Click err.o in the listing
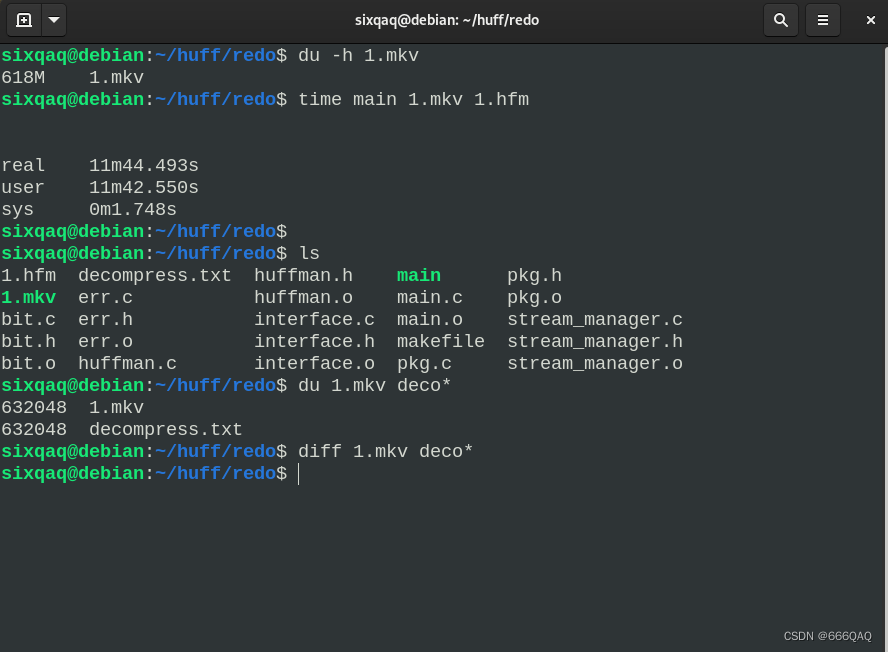The image size is (888, 652). pos(105,342)
